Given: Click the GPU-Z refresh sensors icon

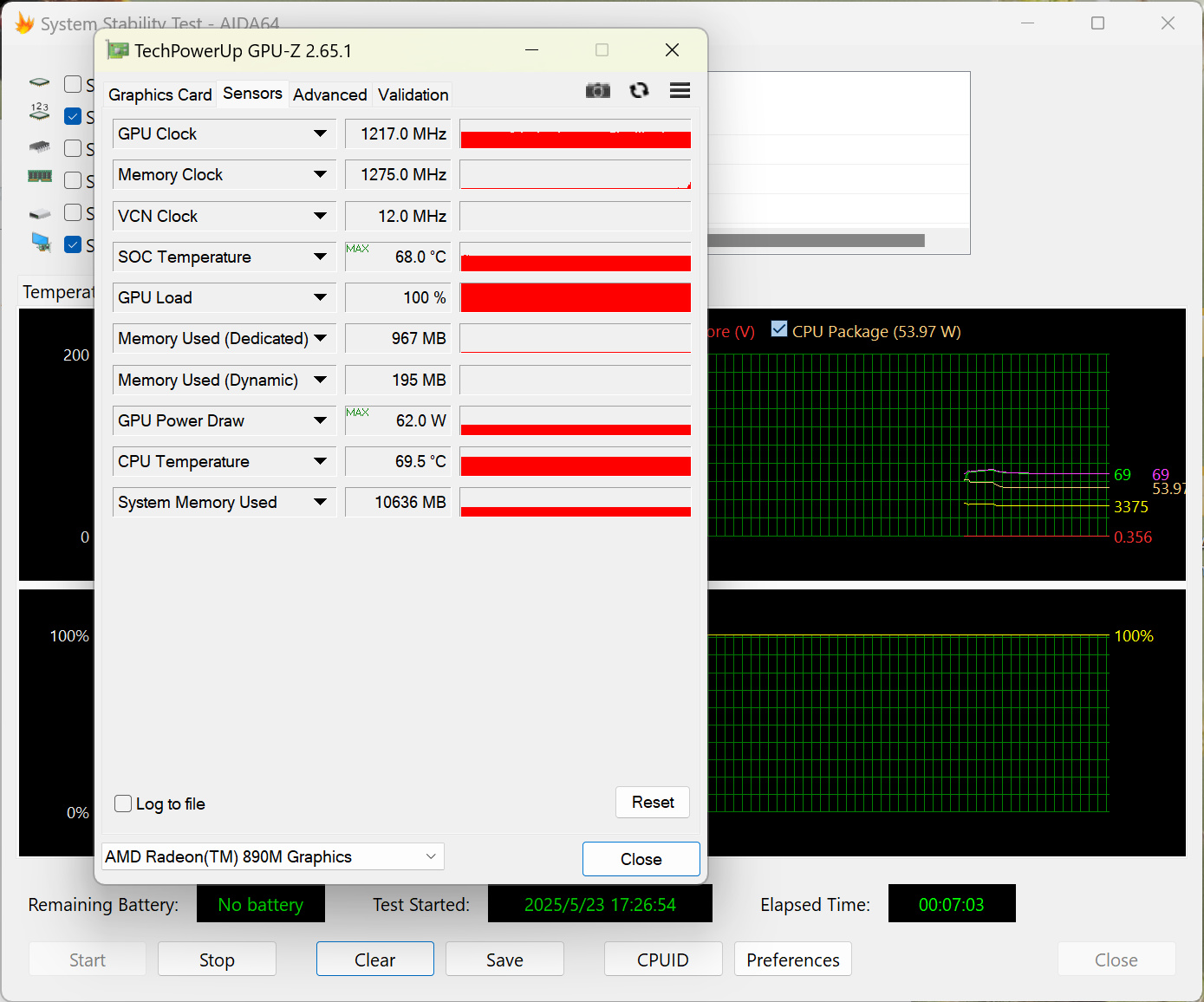Looking at the screenshot, I should pos(640,90).
